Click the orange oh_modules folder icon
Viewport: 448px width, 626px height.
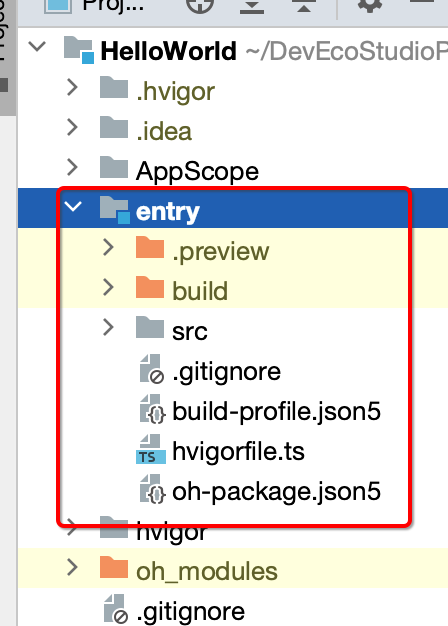point(114,567)
